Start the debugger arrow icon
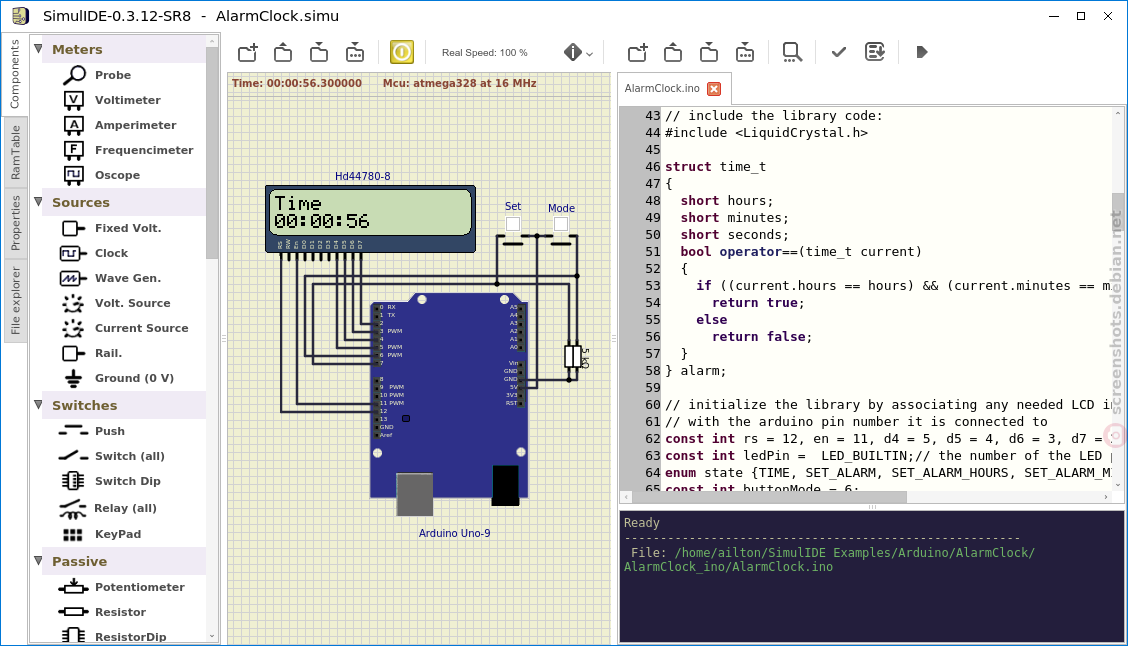The image size is (1128, 646). [922, 53]
